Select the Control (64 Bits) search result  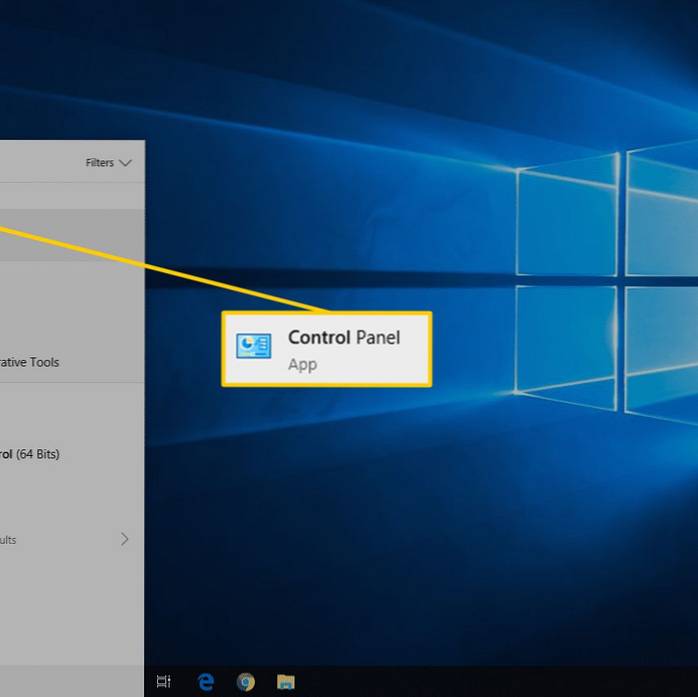tap(30, 454)
